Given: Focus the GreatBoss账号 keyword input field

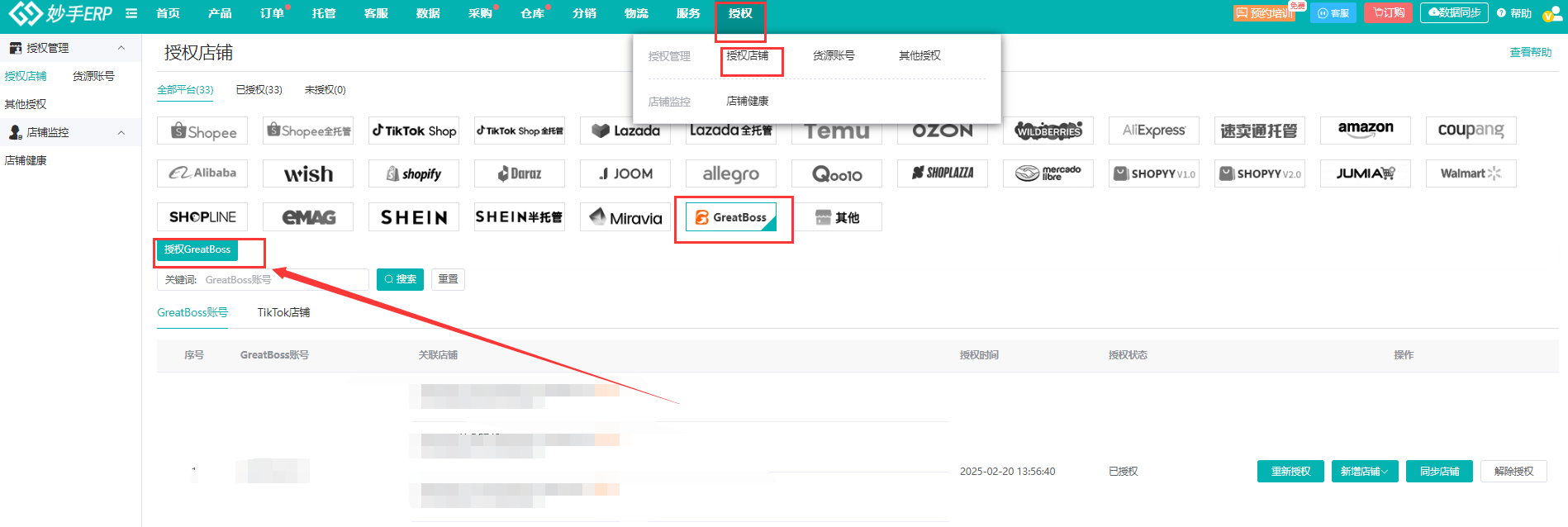Looking at the screenshot, I should click(x=263, y=279).
